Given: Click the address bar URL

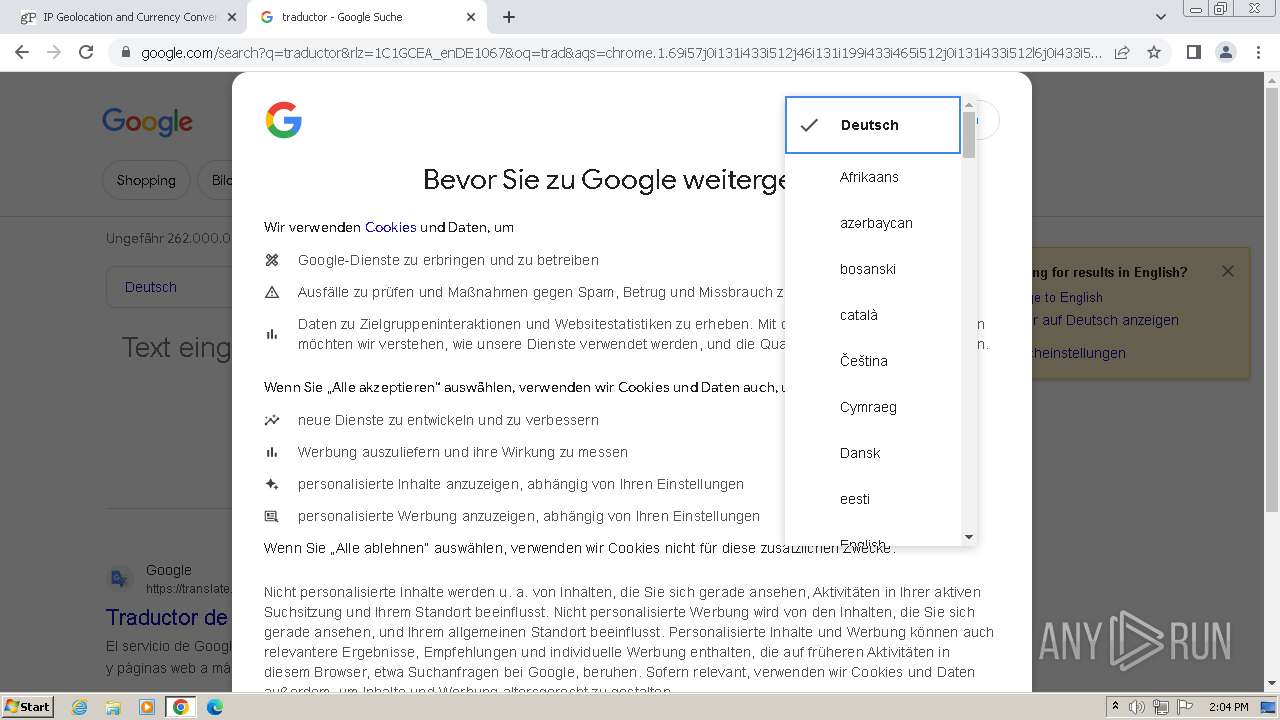Looking at the screenshot, I should click(620, 52).
